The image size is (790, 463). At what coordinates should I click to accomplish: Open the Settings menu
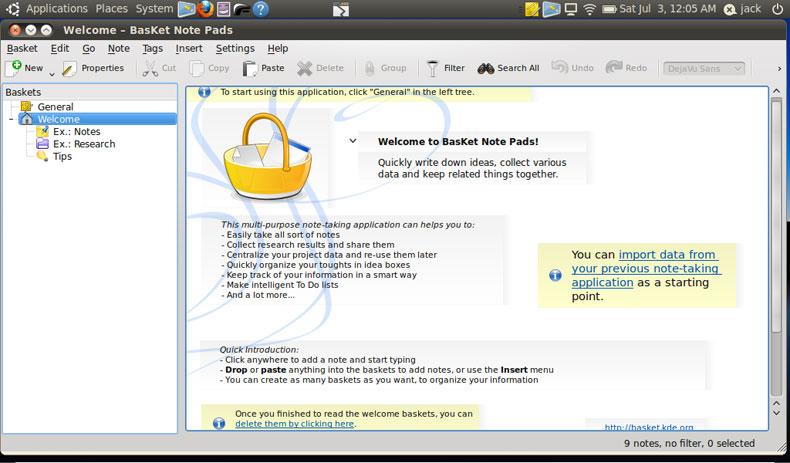(235, 48)
